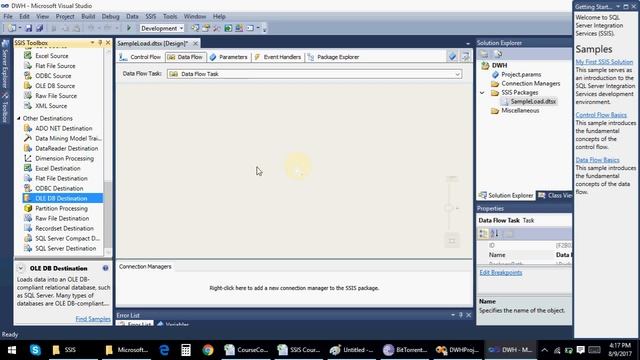Image resolution: width=640 pixels, height=360 pixels.
Task: Click Edit Breakpoints link
Action: (500, 273)
